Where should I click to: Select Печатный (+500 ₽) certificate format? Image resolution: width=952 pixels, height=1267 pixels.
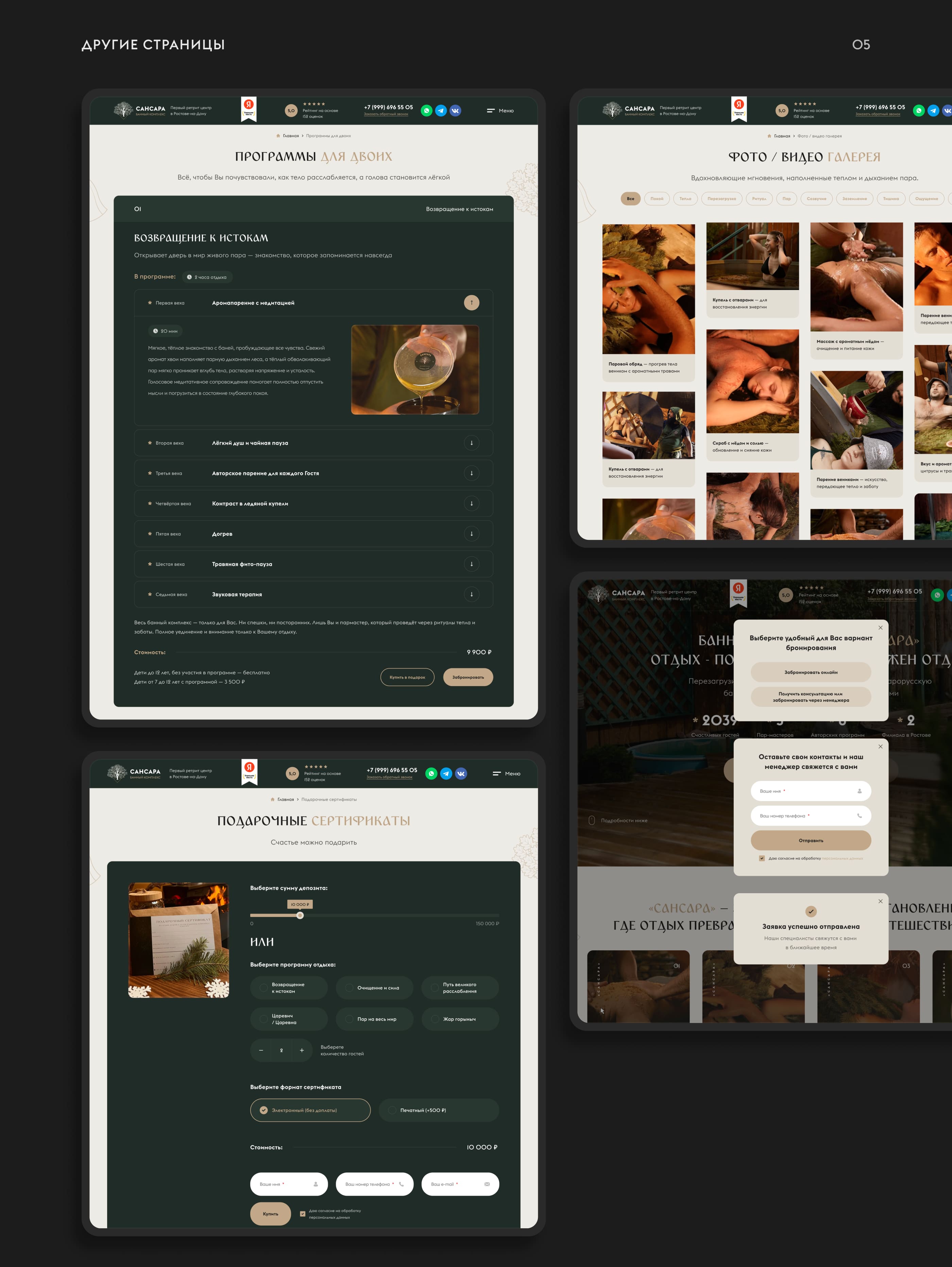(x=439, y=1110)
